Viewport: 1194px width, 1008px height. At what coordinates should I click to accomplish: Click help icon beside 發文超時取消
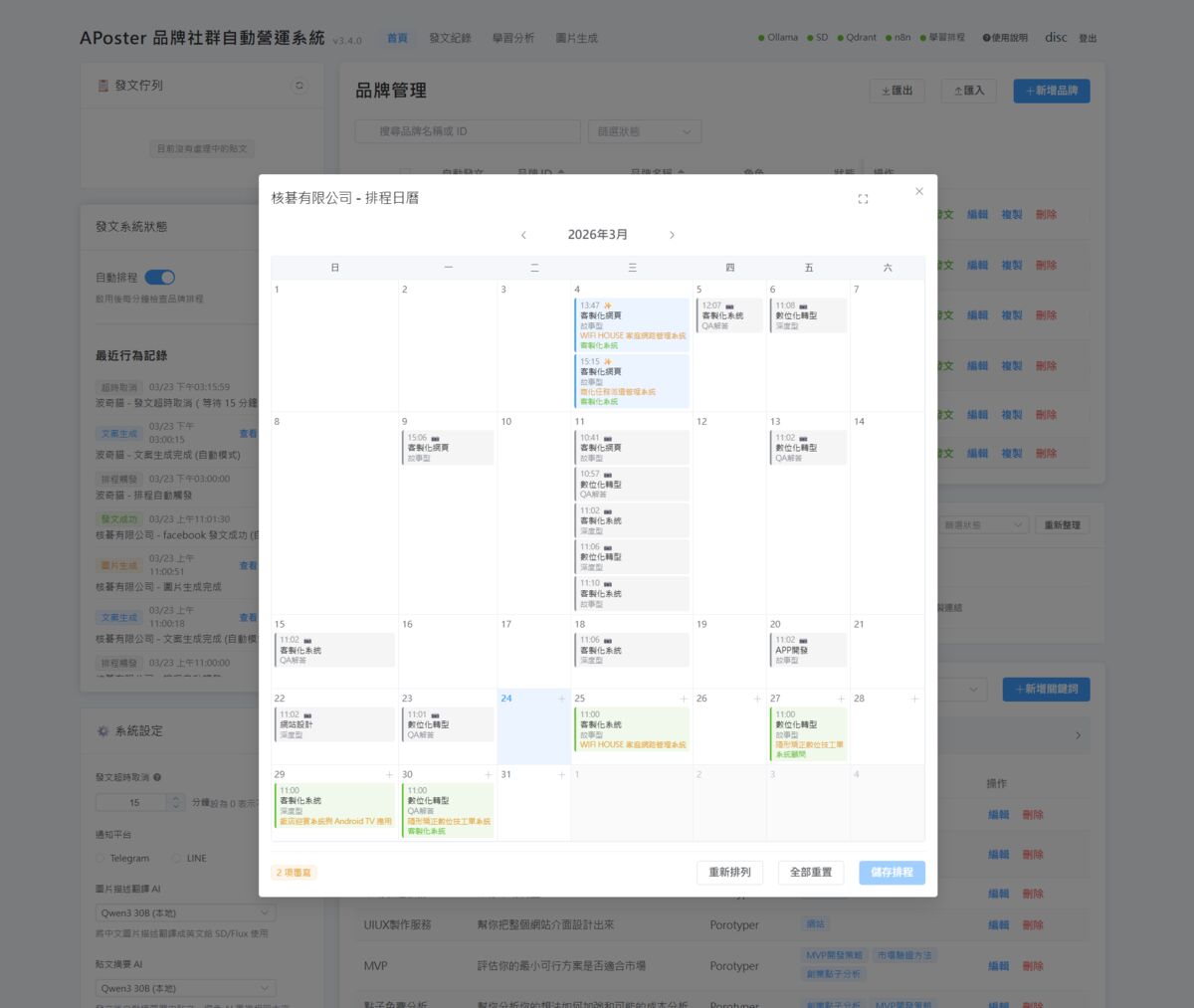[x=157, y=777]
